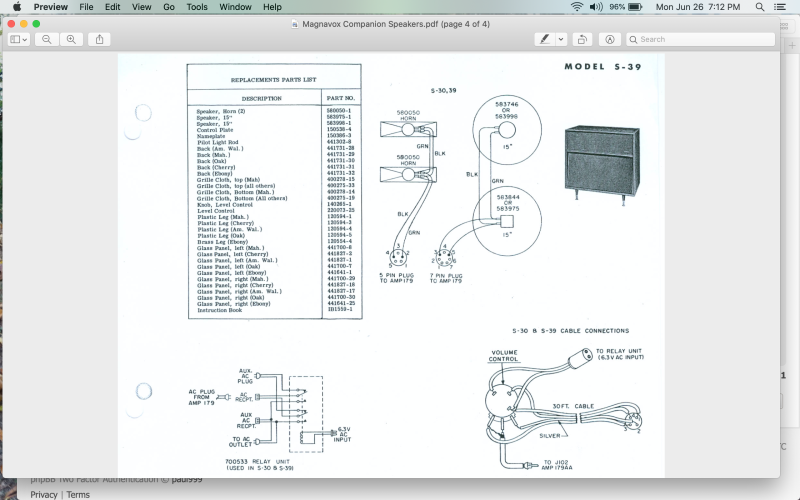Focus the Search field in Preview

pyautogui.click(x=701, y=39)
